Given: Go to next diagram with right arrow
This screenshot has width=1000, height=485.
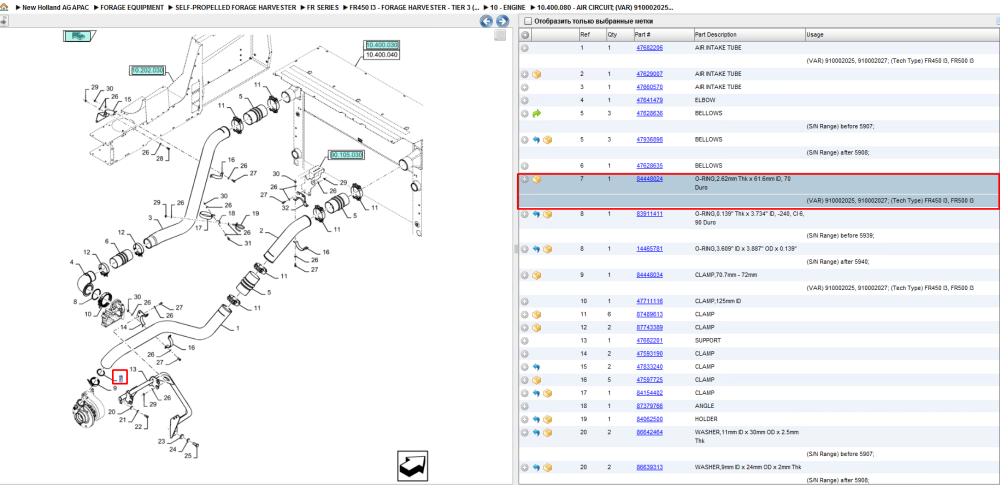Looking at the screenshot, I should point(502,21).
